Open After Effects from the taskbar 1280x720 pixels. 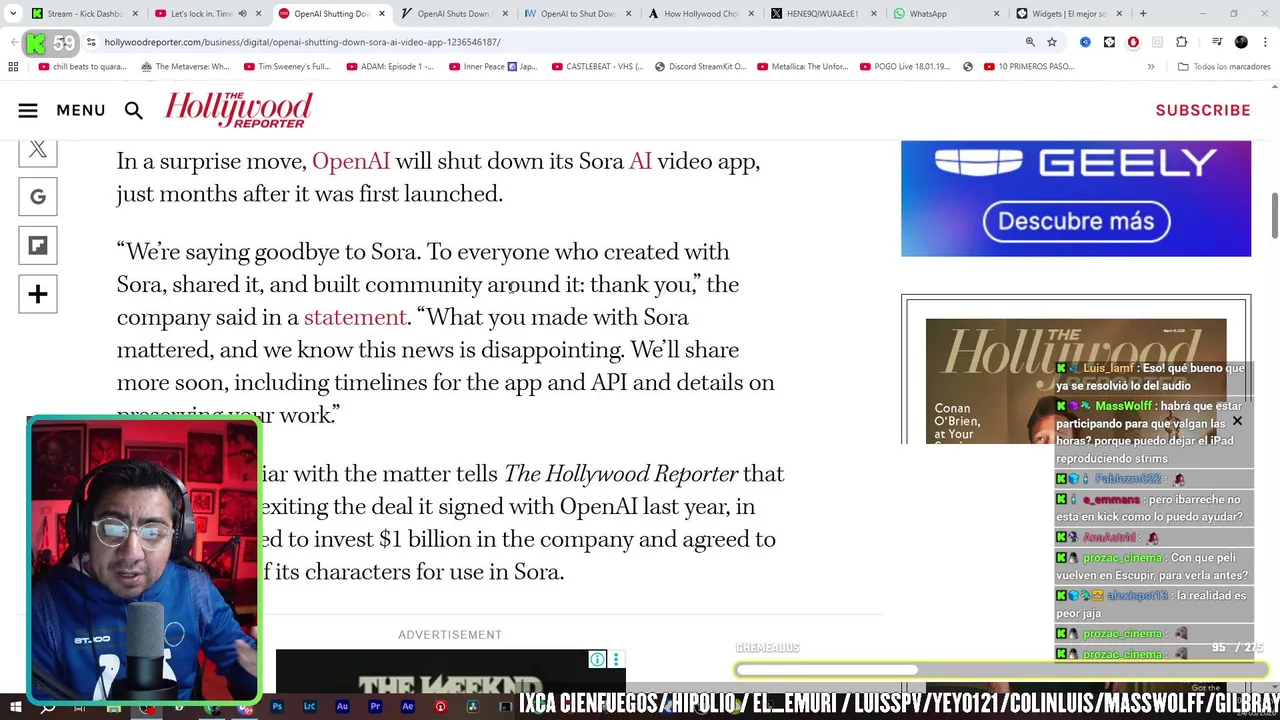coord(407,706)
